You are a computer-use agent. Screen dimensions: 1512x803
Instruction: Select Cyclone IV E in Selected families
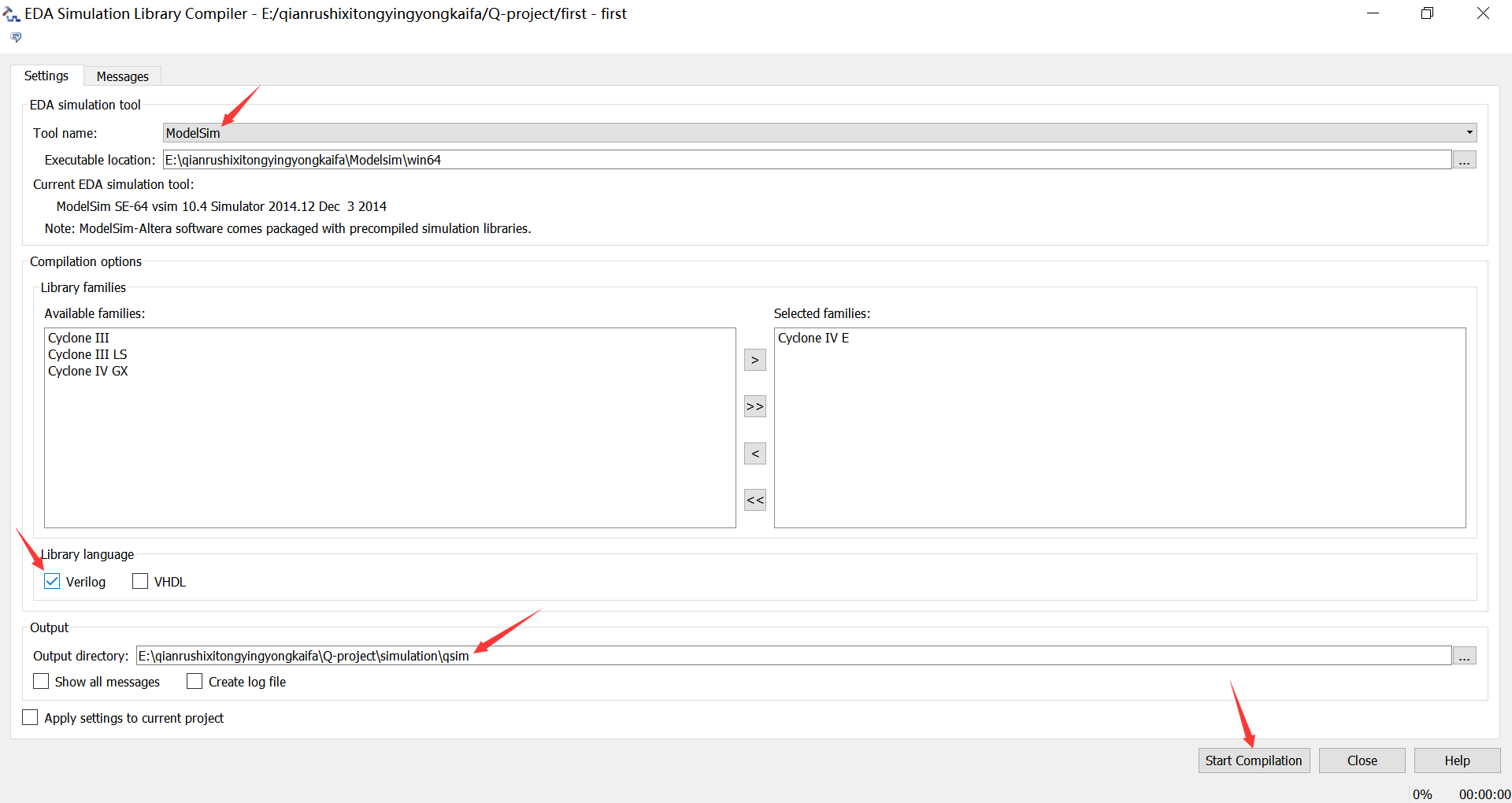tap(813, 338)
